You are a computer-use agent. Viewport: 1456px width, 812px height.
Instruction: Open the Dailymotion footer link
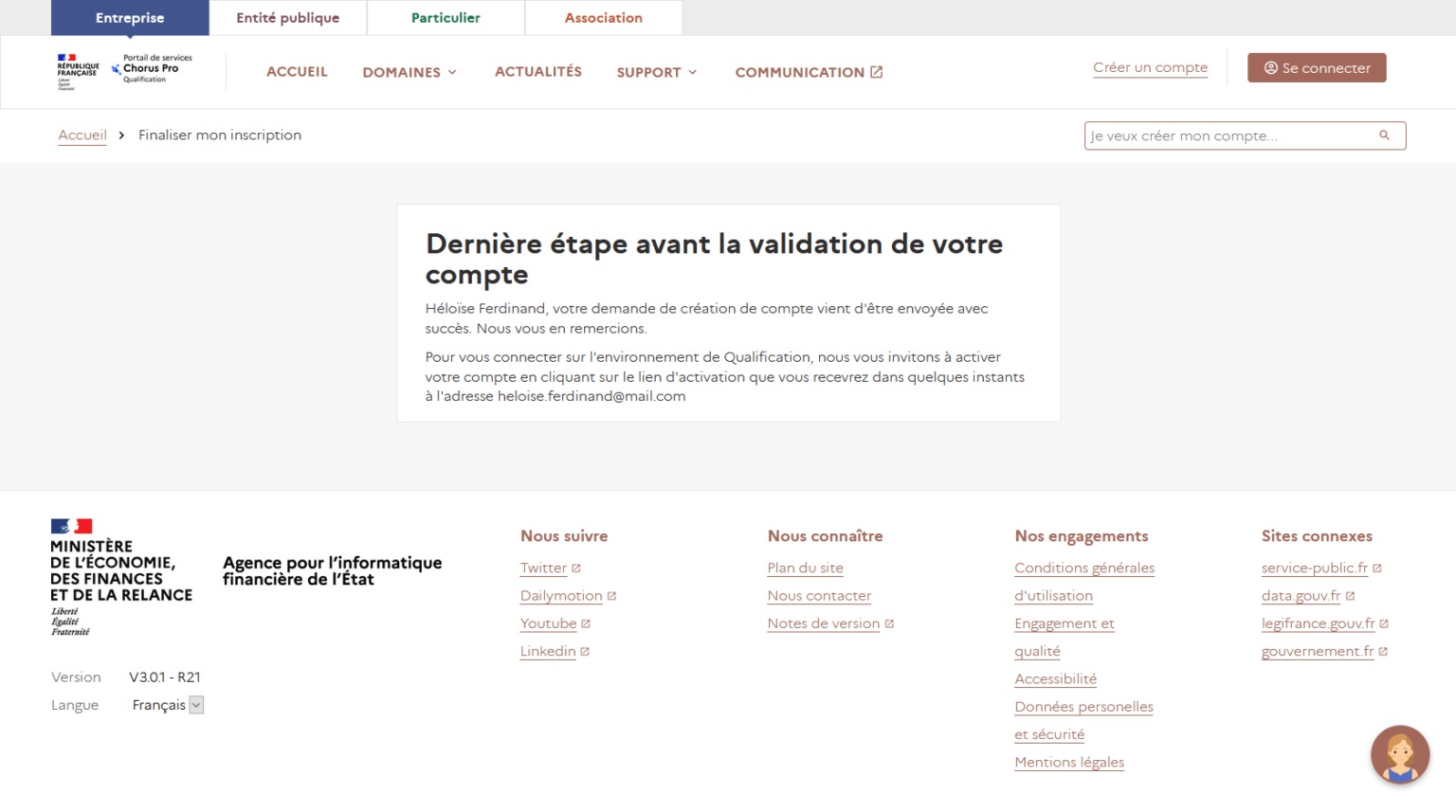(x=561, y=596)
